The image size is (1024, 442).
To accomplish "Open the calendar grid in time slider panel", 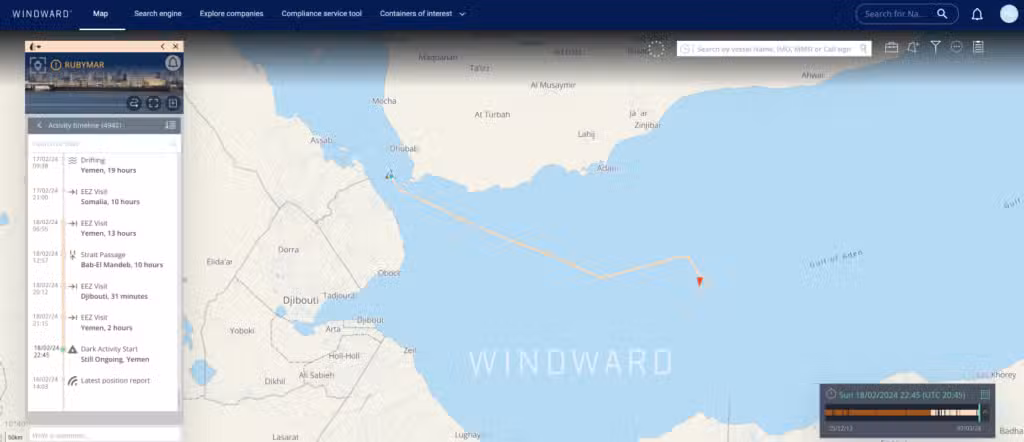I will (985, 394).
